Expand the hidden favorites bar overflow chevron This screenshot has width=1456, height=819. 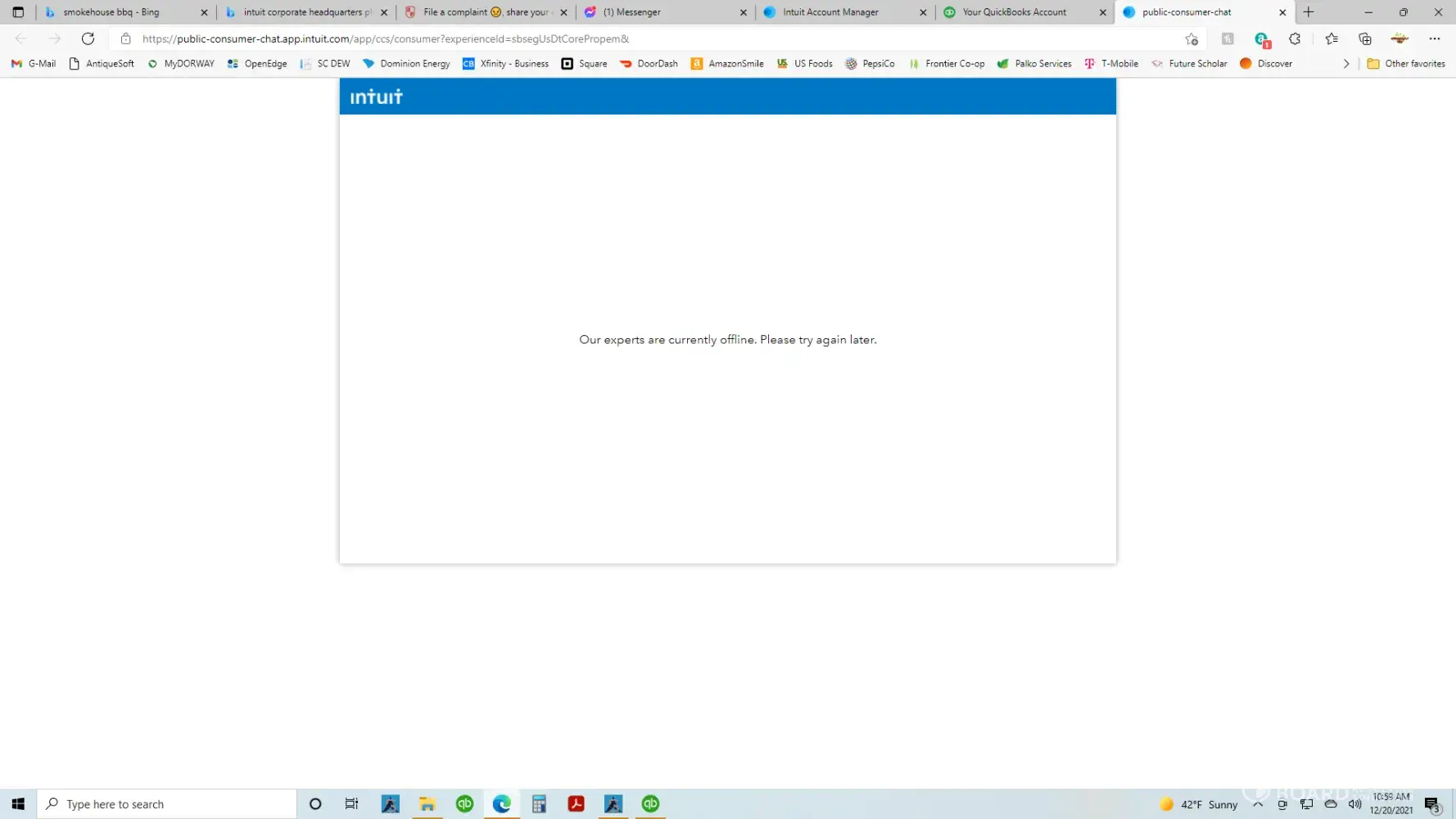(1346, 64)
